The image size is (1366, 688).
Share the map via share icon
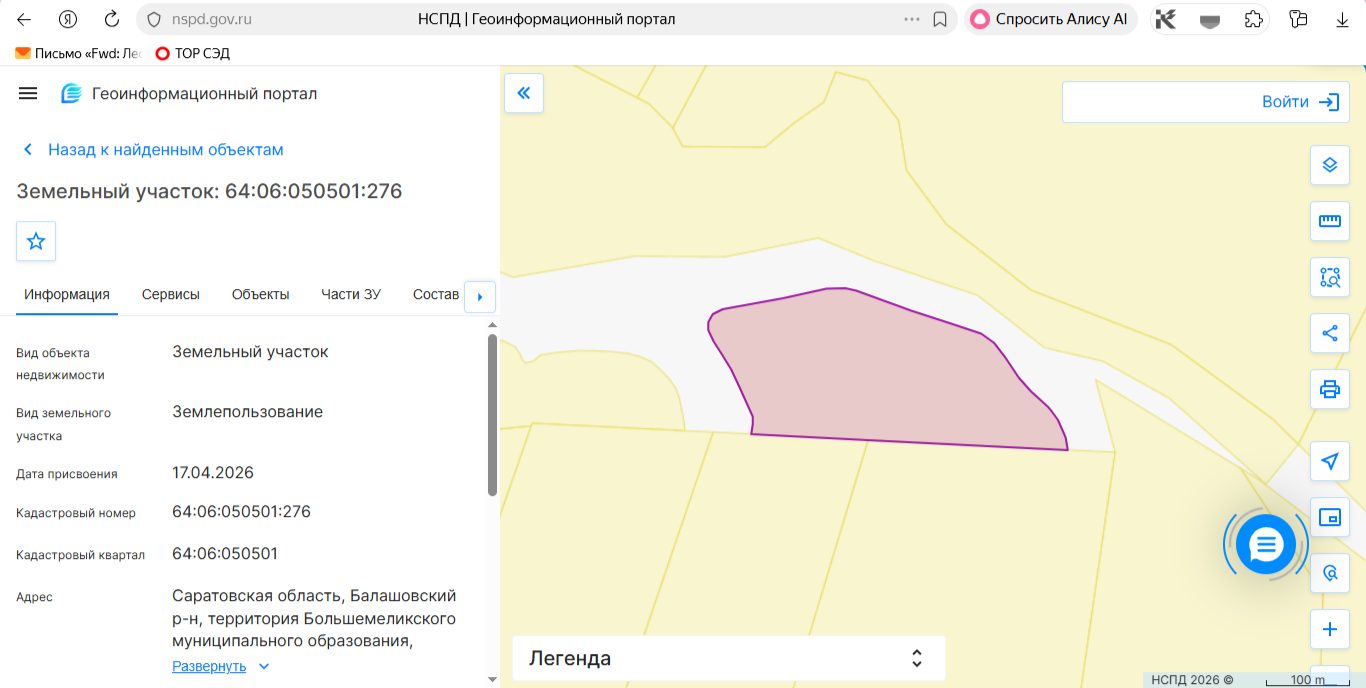pos(1330,333)
